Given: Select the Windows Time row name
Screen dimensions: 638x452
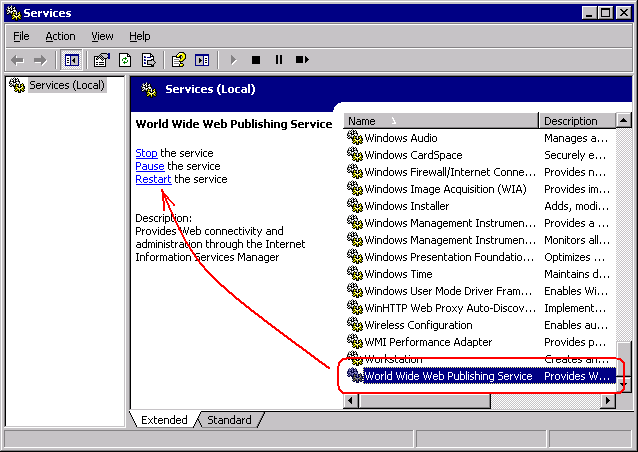Looking at the screenshot, I should [x=398, y=274].
